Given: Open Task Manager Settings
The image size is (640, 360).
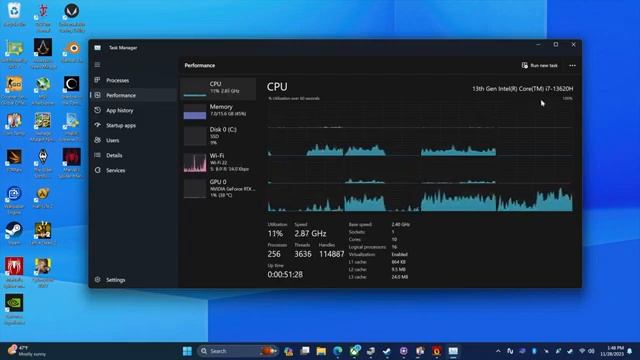Looking at the screenshot, I should (x=133, y=280).
